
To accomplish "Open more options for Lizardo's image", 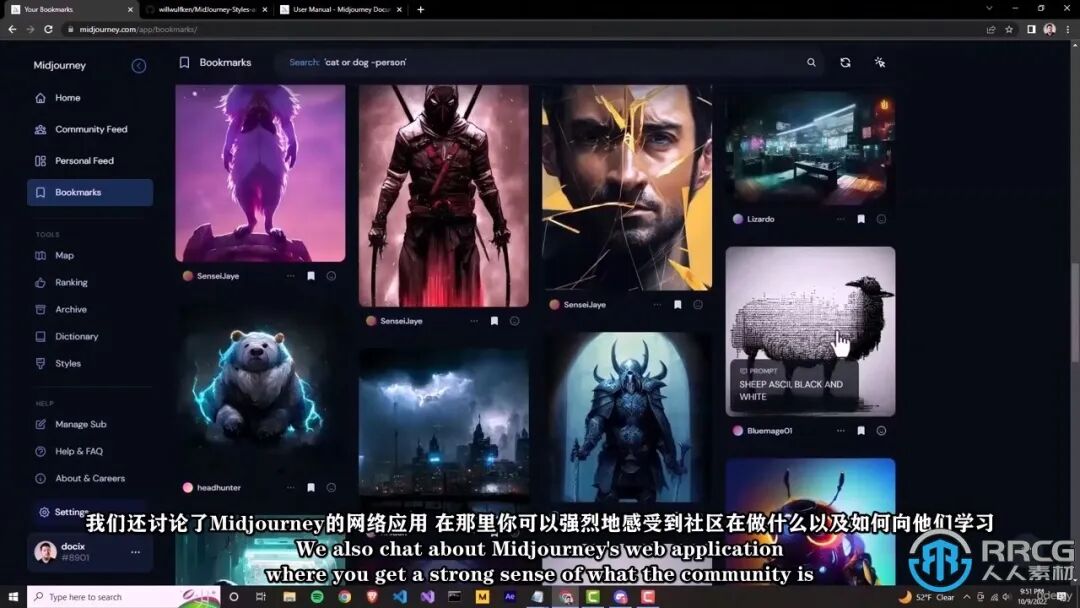I will [840, 219].
